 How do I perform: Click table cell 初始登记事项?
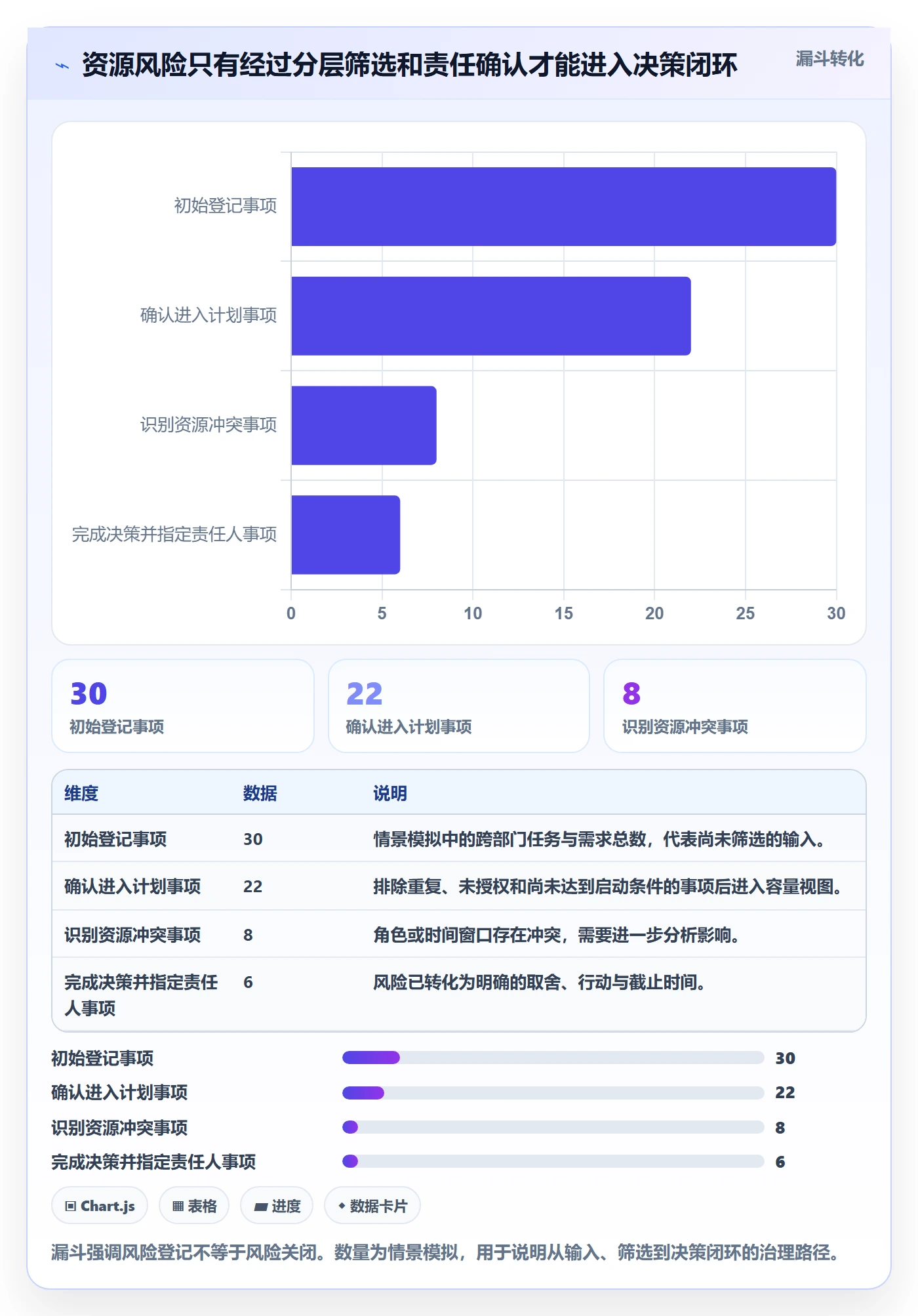[x=115, y=839]
